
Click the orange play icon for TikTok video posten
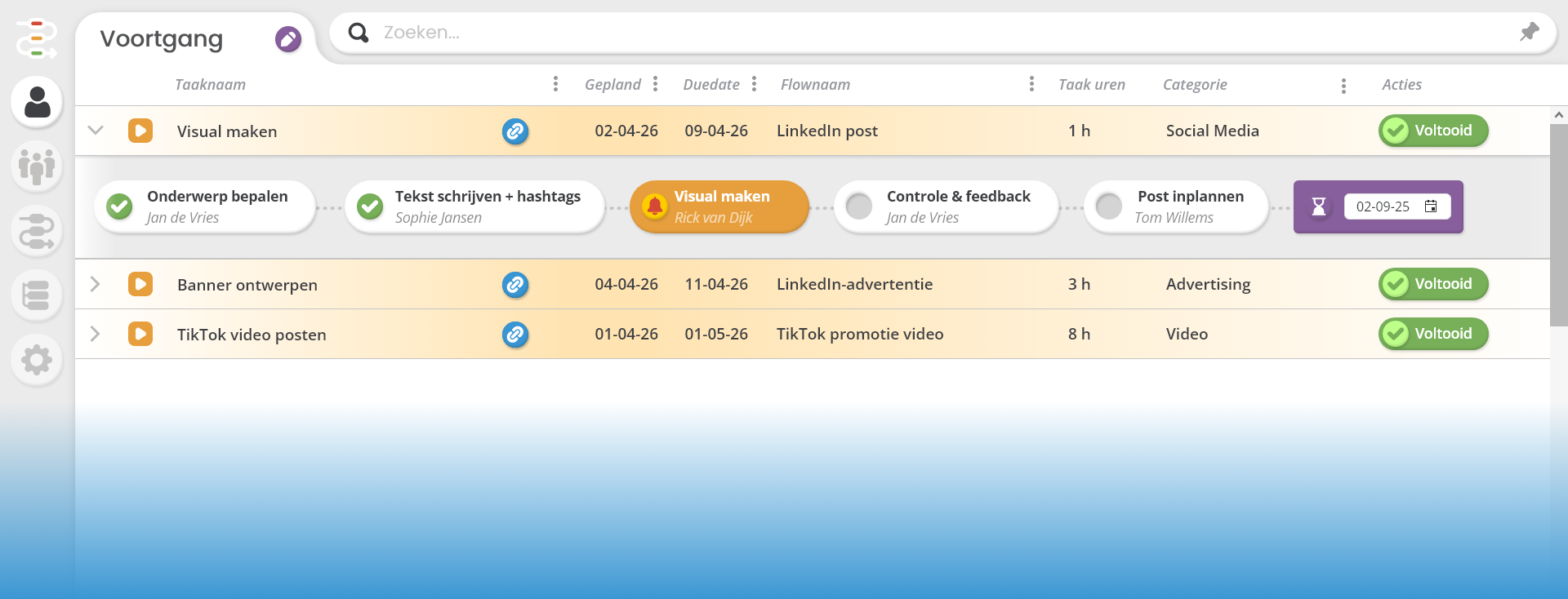[140, 334]
